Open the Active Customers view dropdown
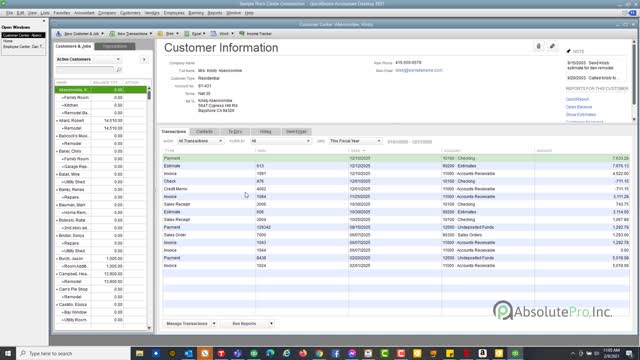The height and width of the screenshot is (360, 640). (x=88, y=60)
